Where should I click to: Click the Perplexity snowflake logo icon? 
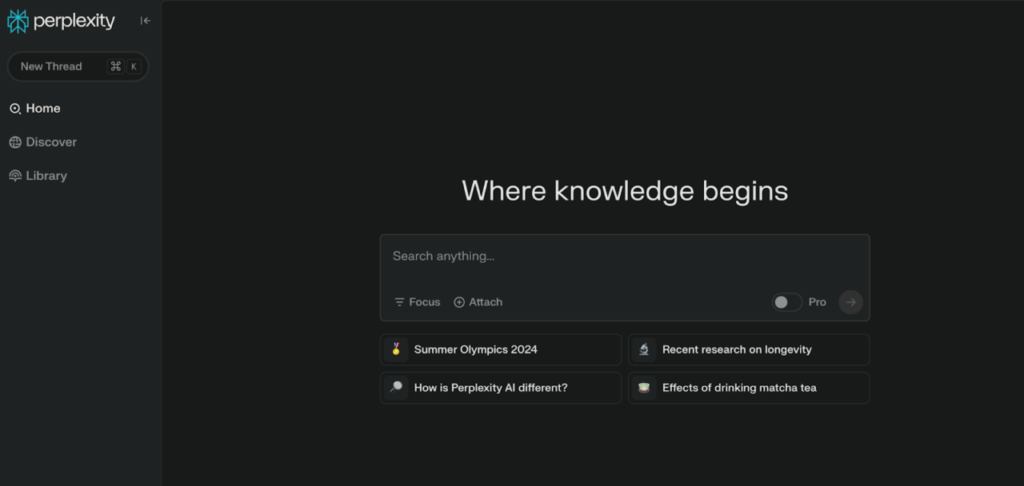[x=18, y=21]
